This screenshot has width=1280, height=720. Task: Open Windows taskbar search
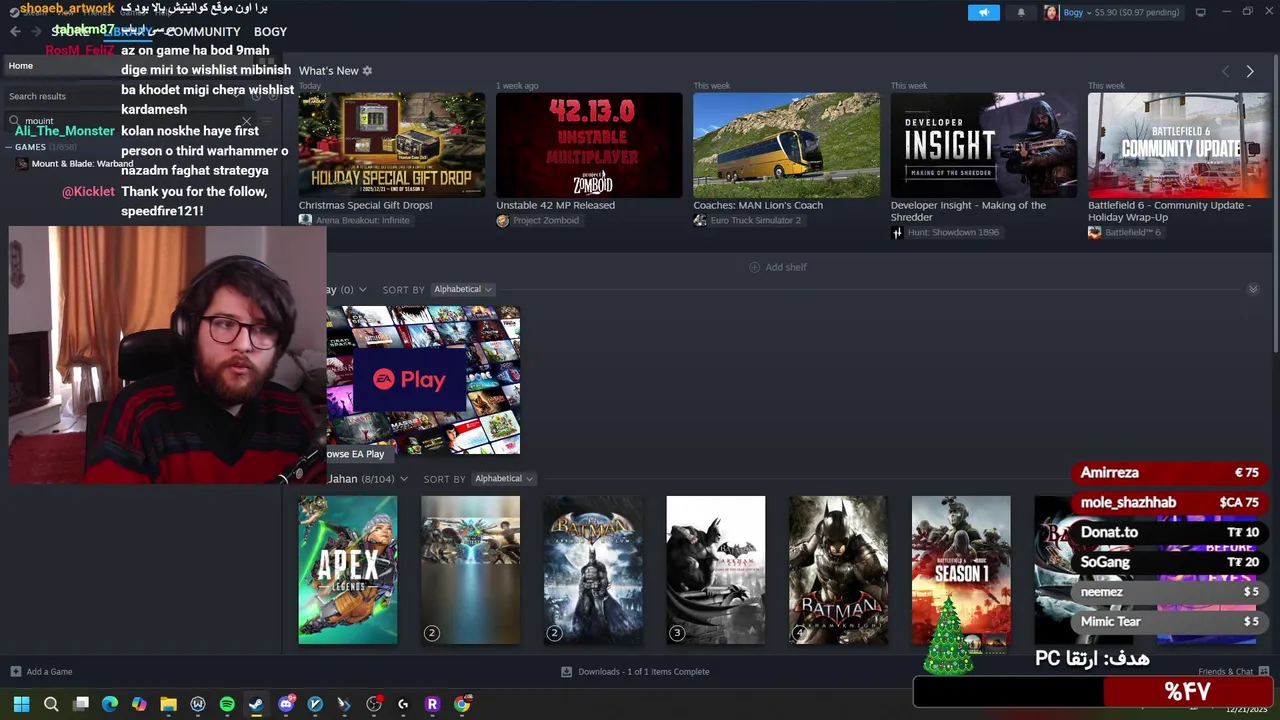tap(51, 704)
